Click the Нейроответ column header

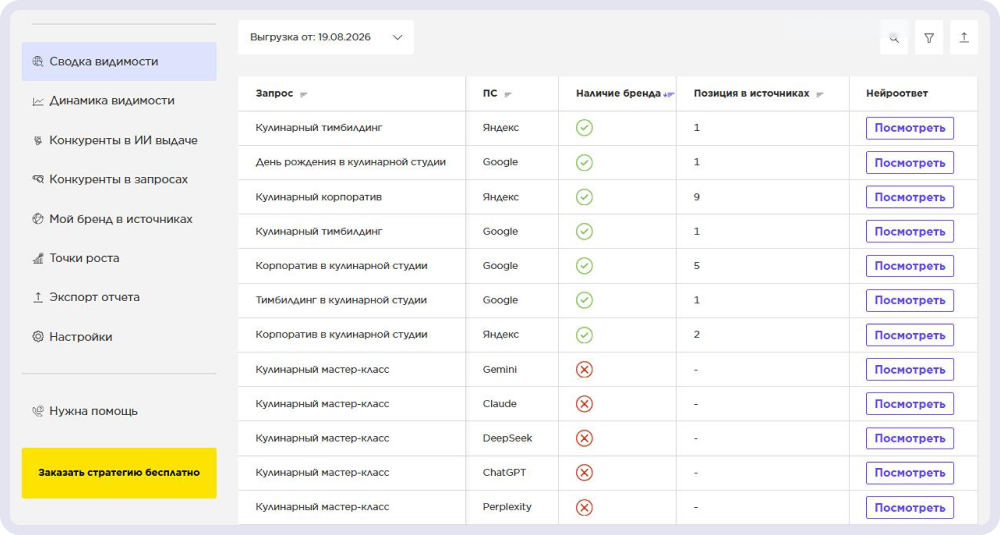point(897,93)
